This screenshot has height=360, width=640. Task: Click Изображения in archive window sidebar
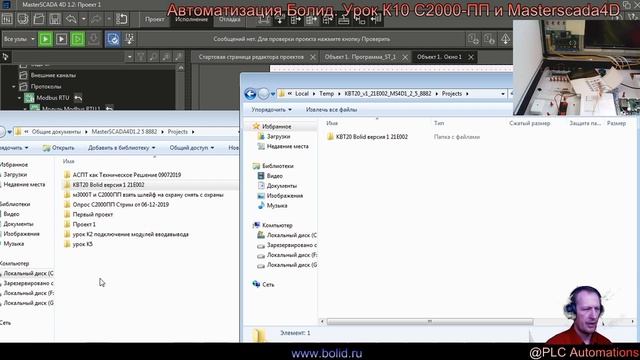click(284, 196)
